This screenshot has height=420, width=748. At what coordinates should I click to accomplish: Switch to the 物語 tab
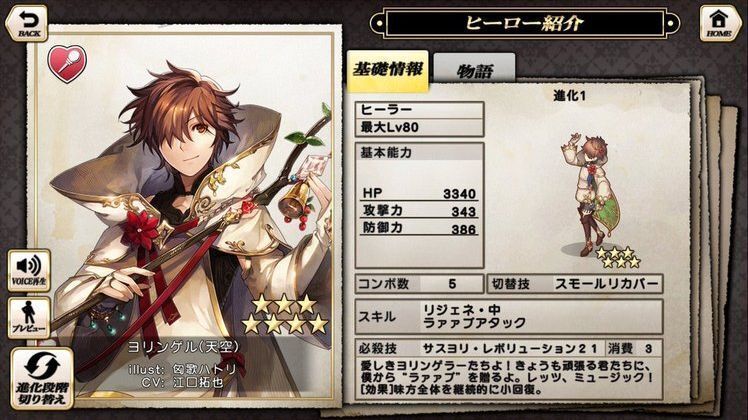point(474,71)
